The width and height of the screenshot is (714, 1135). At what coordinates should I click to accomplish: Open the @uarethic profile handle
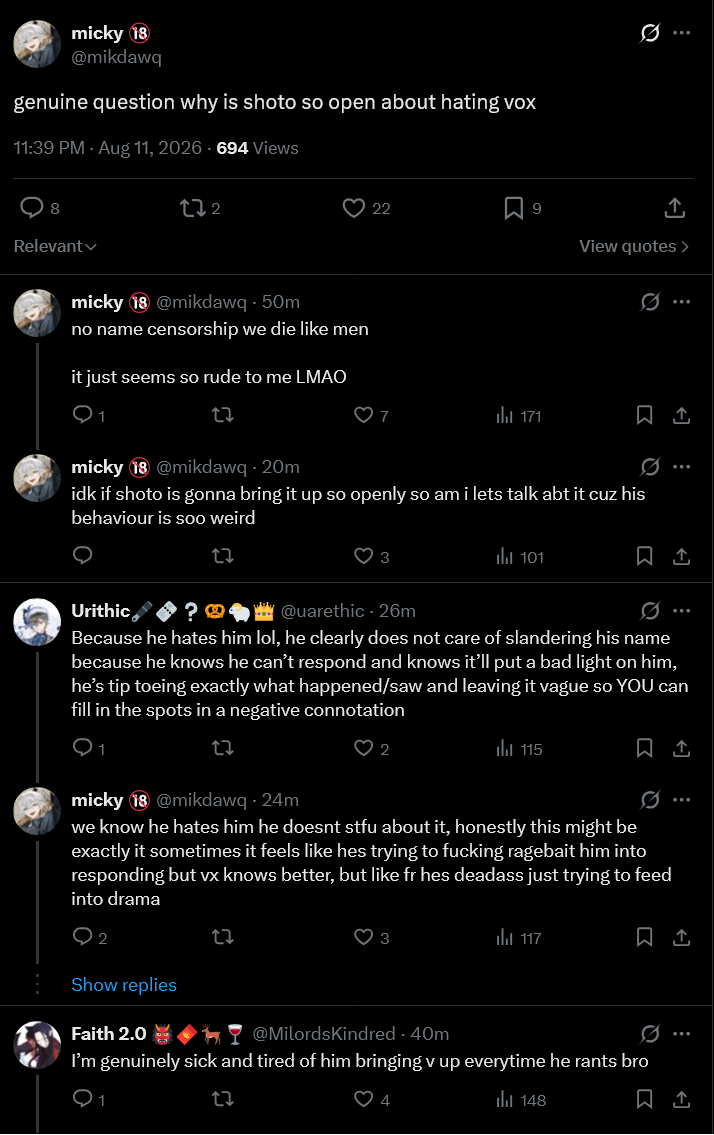pos(322,611)
